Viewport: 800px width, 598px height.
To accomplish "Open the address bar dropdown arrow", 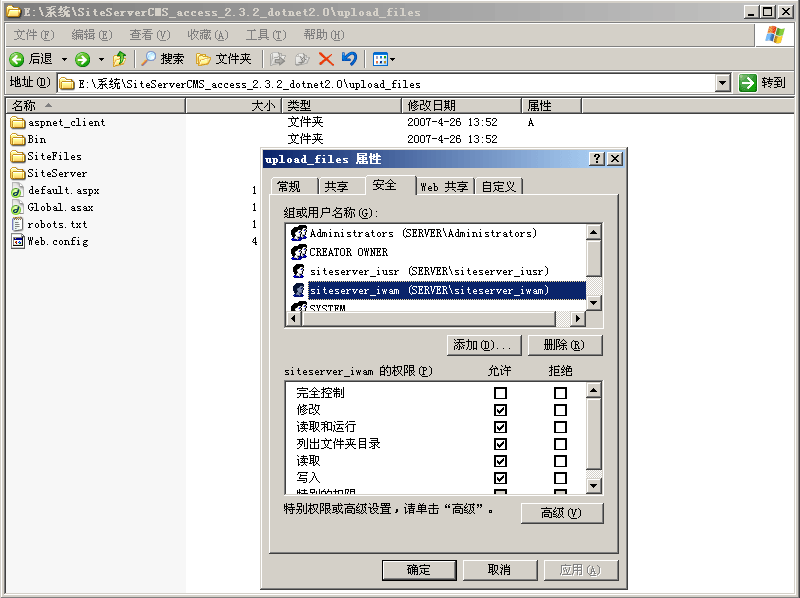I will click(722, 83).
